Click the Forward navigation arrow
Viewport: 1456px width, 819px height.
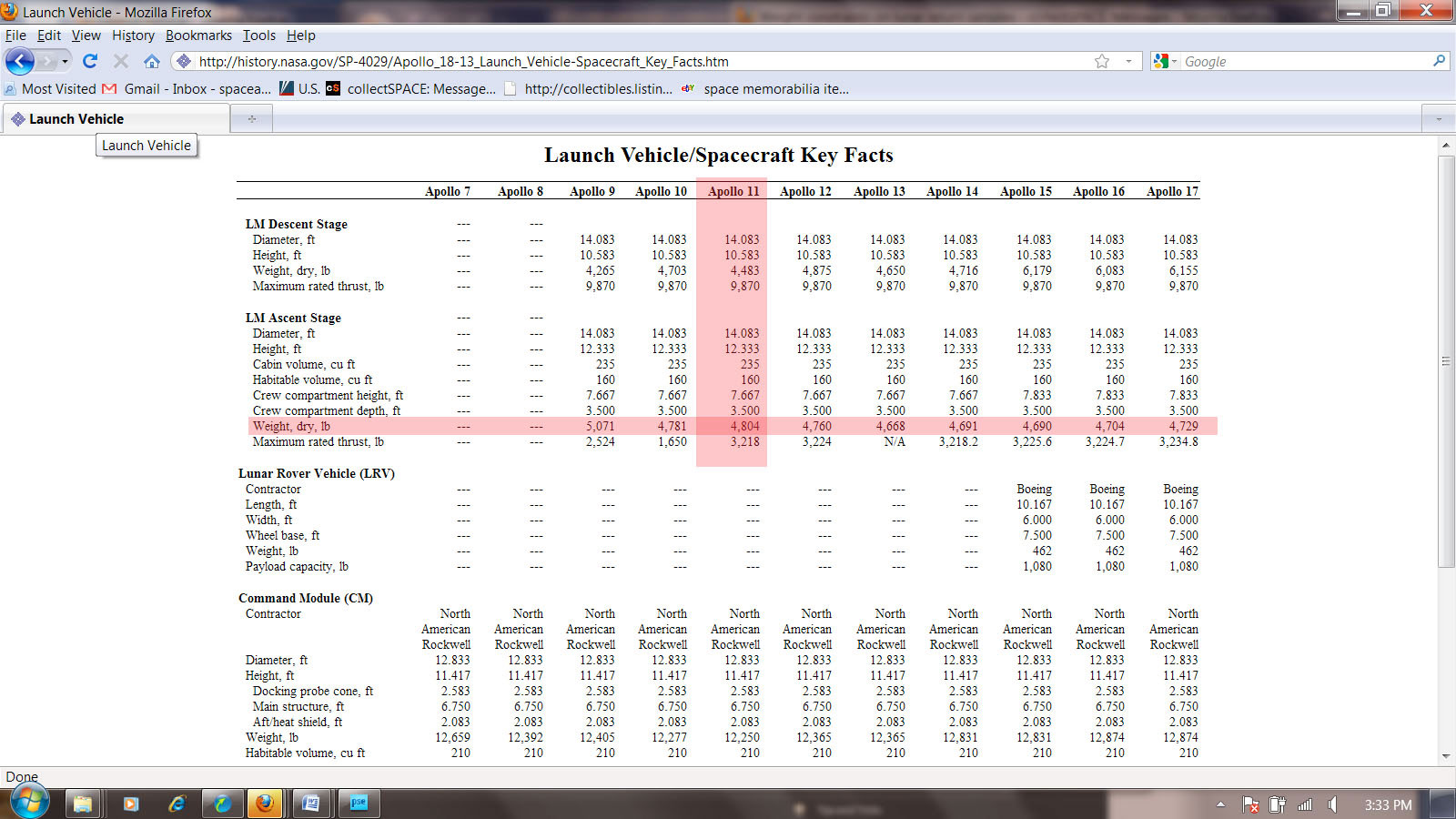48,61
